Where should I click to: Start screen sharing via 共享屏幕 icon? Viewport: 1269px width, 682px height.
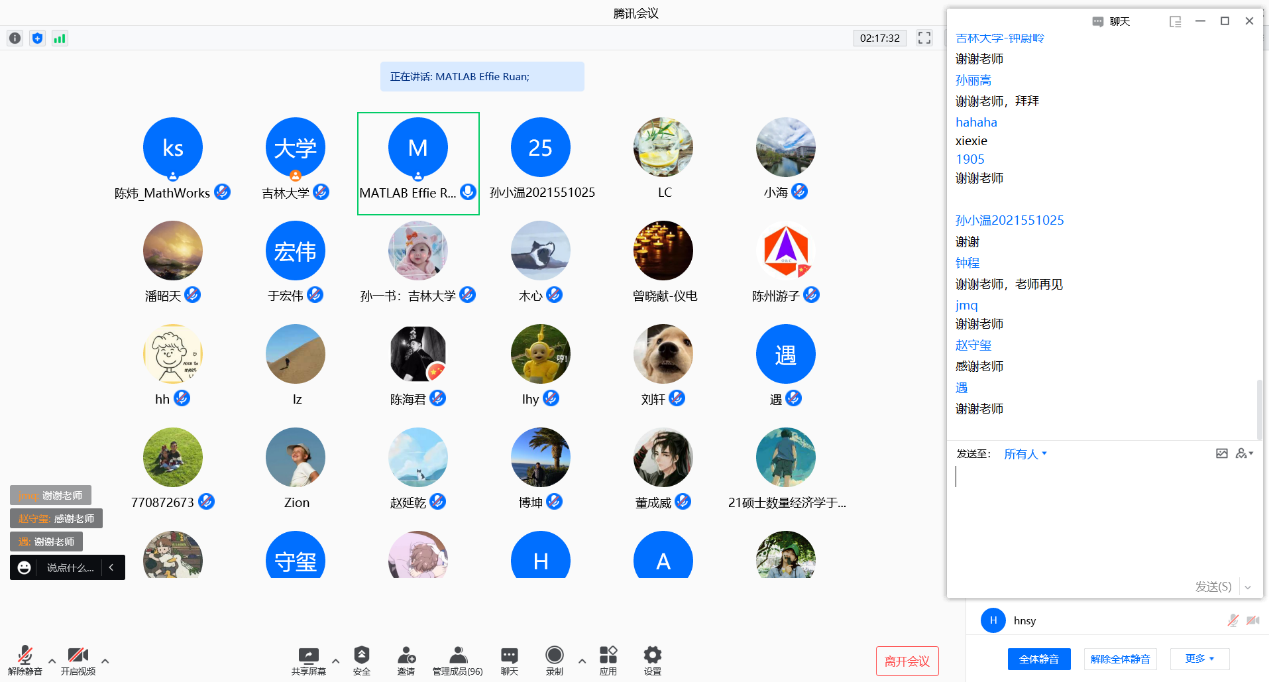coord(308,658)
